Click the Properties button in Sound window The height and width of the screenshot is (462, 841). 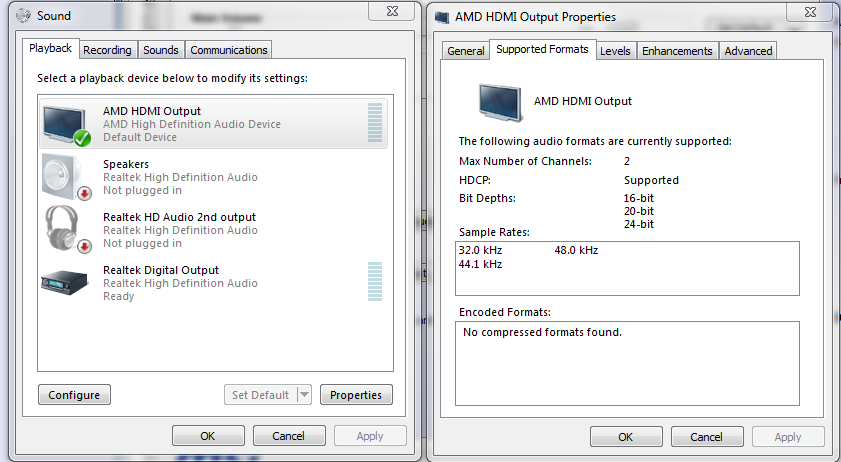pos(356,395)
